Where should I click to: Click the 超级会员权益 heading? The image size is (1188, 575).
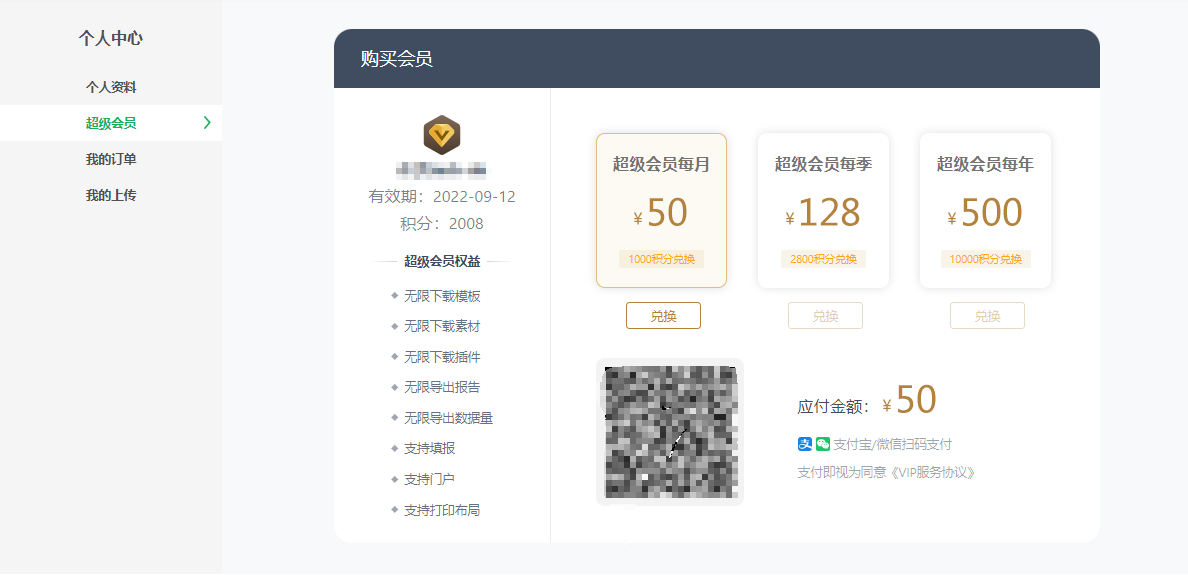(x=442, y=261)
